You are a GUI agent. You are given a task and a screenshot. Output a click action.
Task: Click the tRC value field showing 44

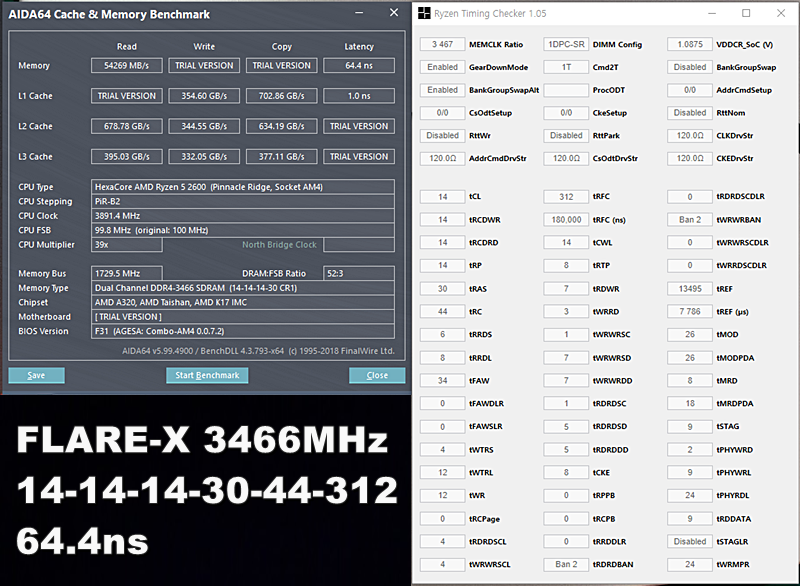tap(442, 311)
